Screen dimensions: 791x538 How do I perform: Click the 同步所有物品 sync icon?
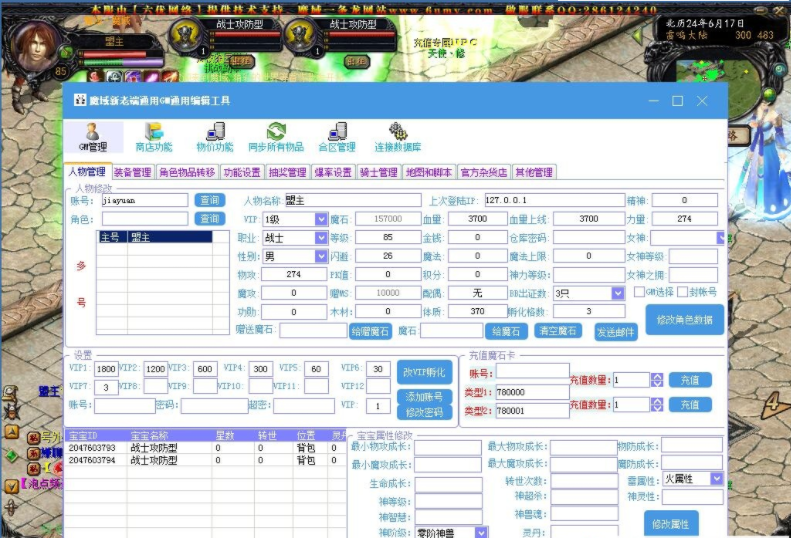click(275, 137)
